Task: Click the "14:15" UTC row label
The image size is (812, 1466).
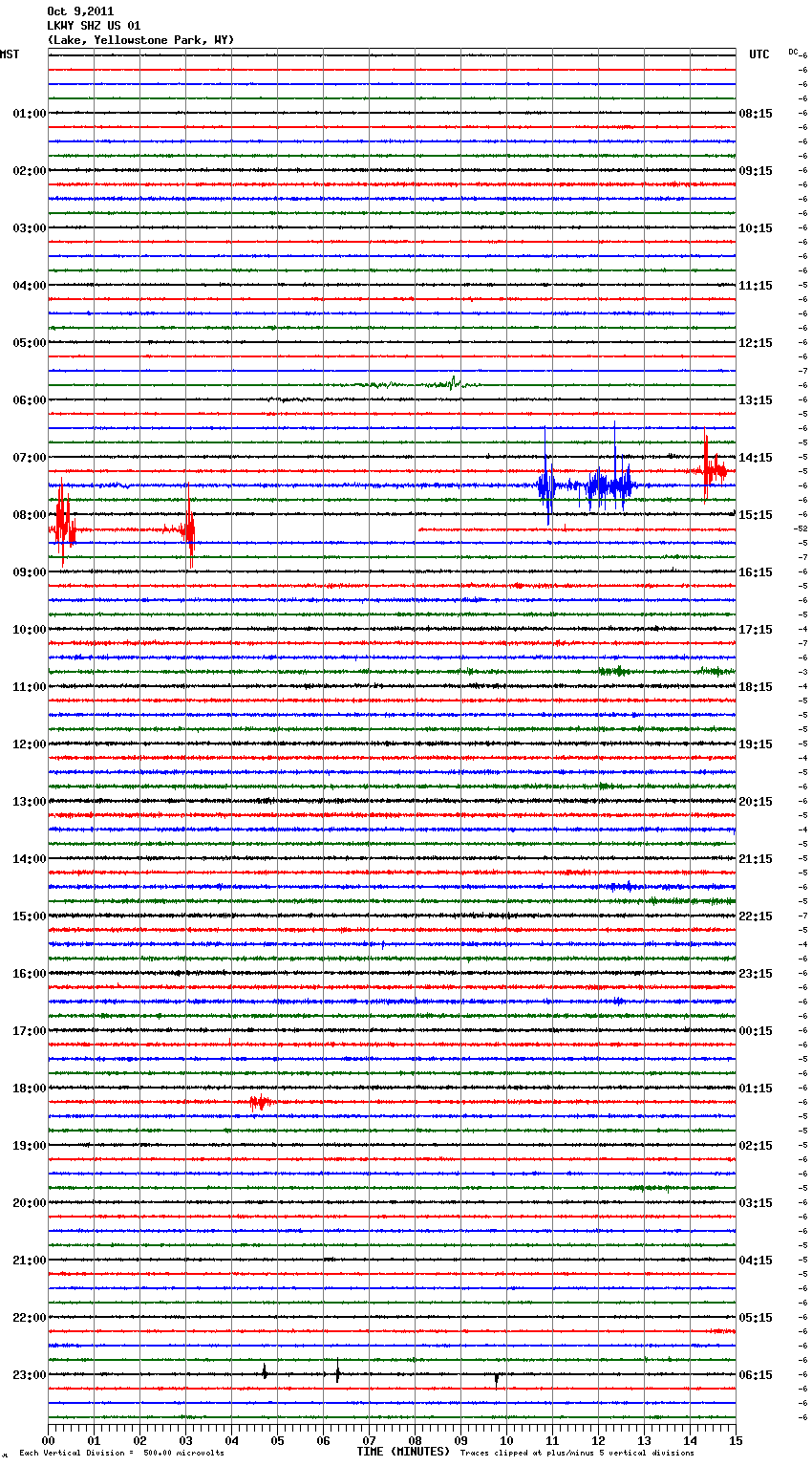Action: [756, 458]
